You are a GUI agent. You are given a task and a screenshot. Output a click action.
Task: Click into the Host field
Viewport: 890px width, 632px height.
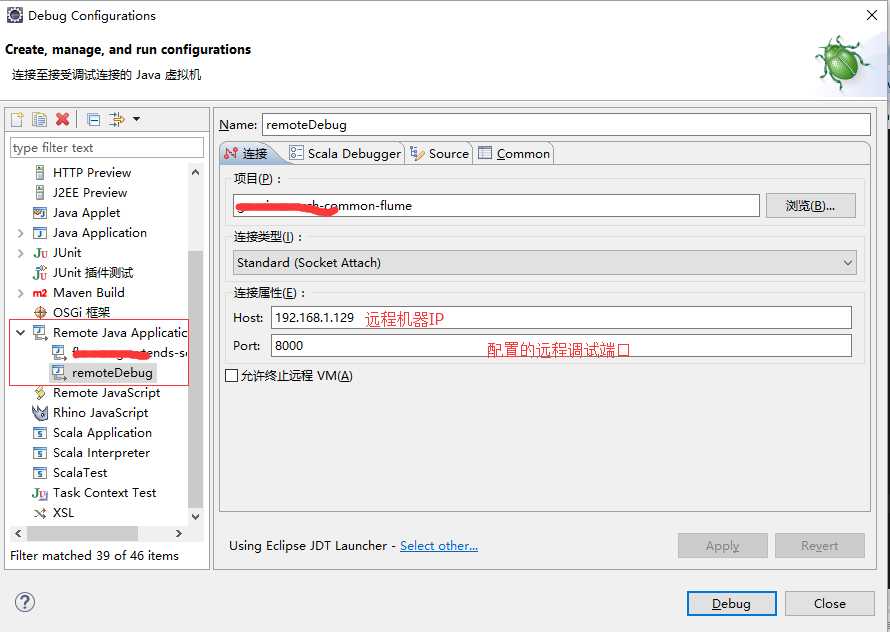[561, 317]
